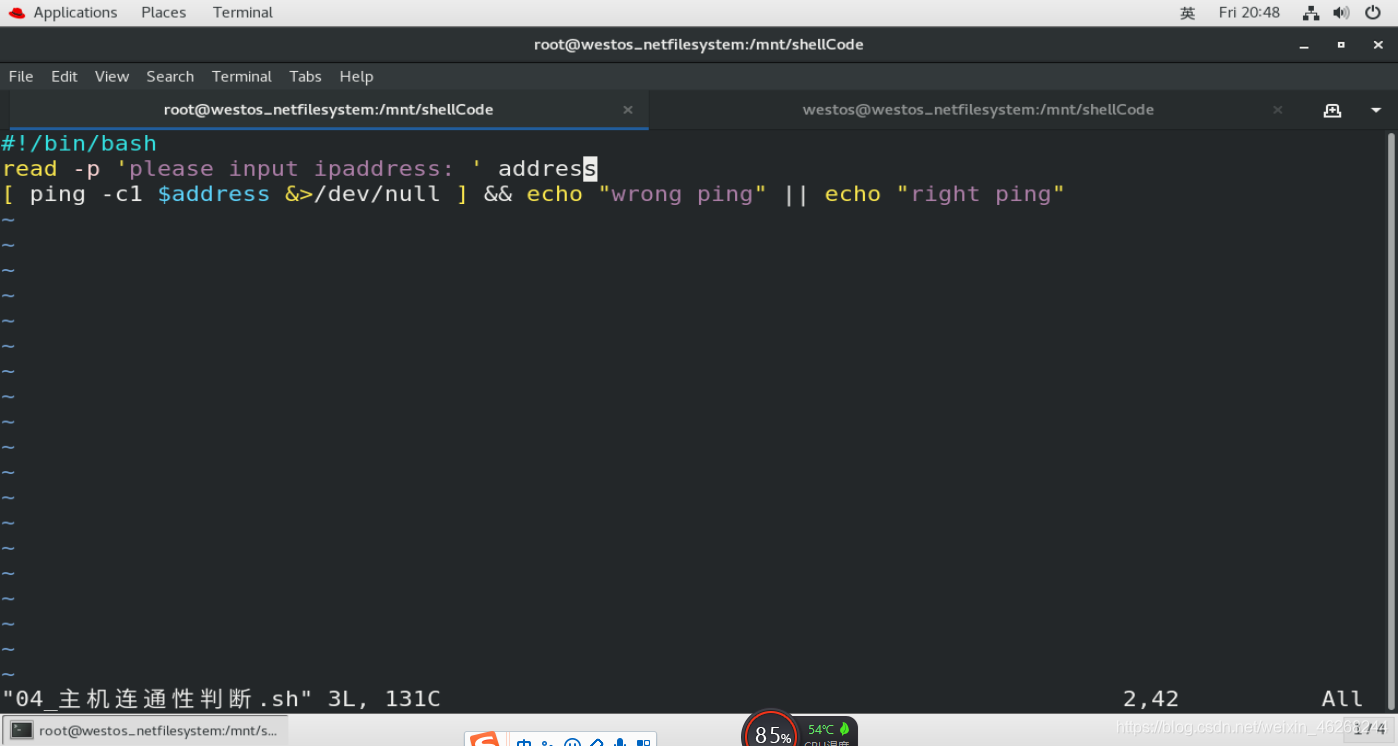The width and height of the screenshot is (1398, 746).
Task: Click the "wrong ping" string
Action: pyautogui.click(x=682, y=194)
